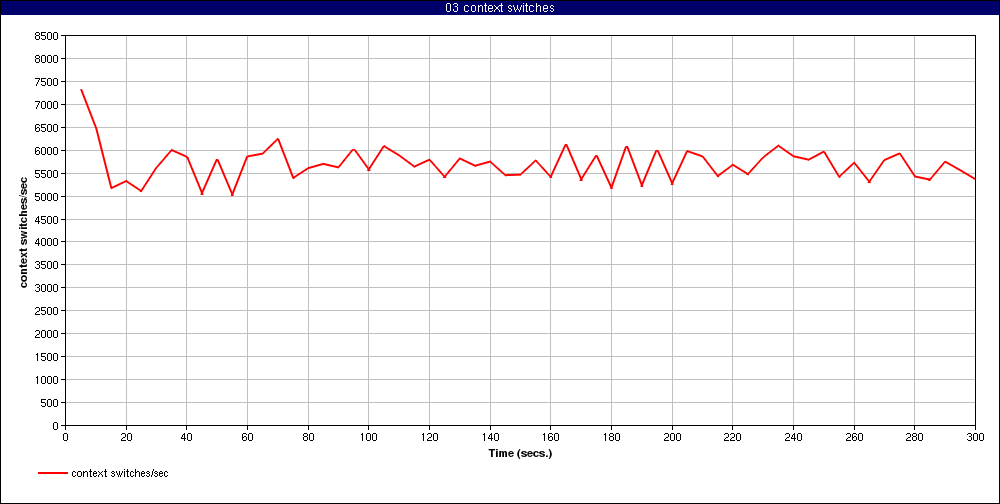Click the 2000 y-axis label
The height and width of the screenshot is (504, 1000).
(48, 334)
